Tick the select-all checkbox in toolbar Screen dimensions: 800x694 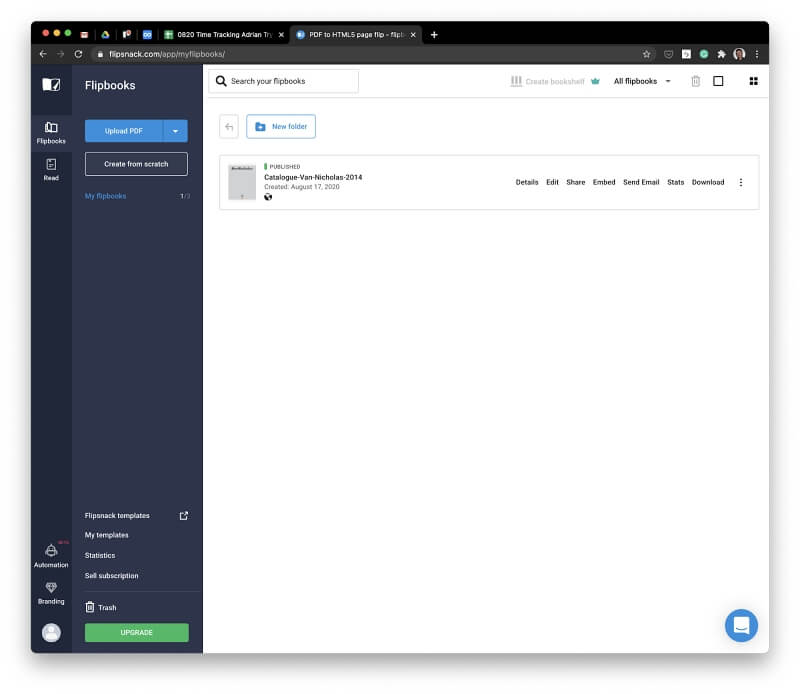[718, 81]
